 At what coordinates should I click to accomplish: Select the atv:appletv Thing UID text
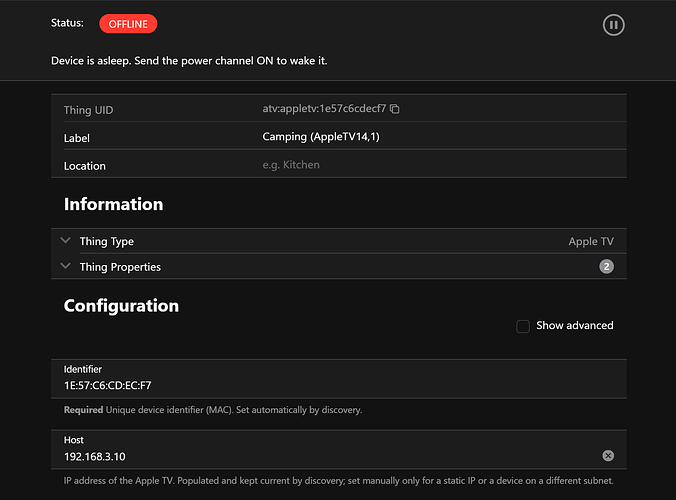324,109
